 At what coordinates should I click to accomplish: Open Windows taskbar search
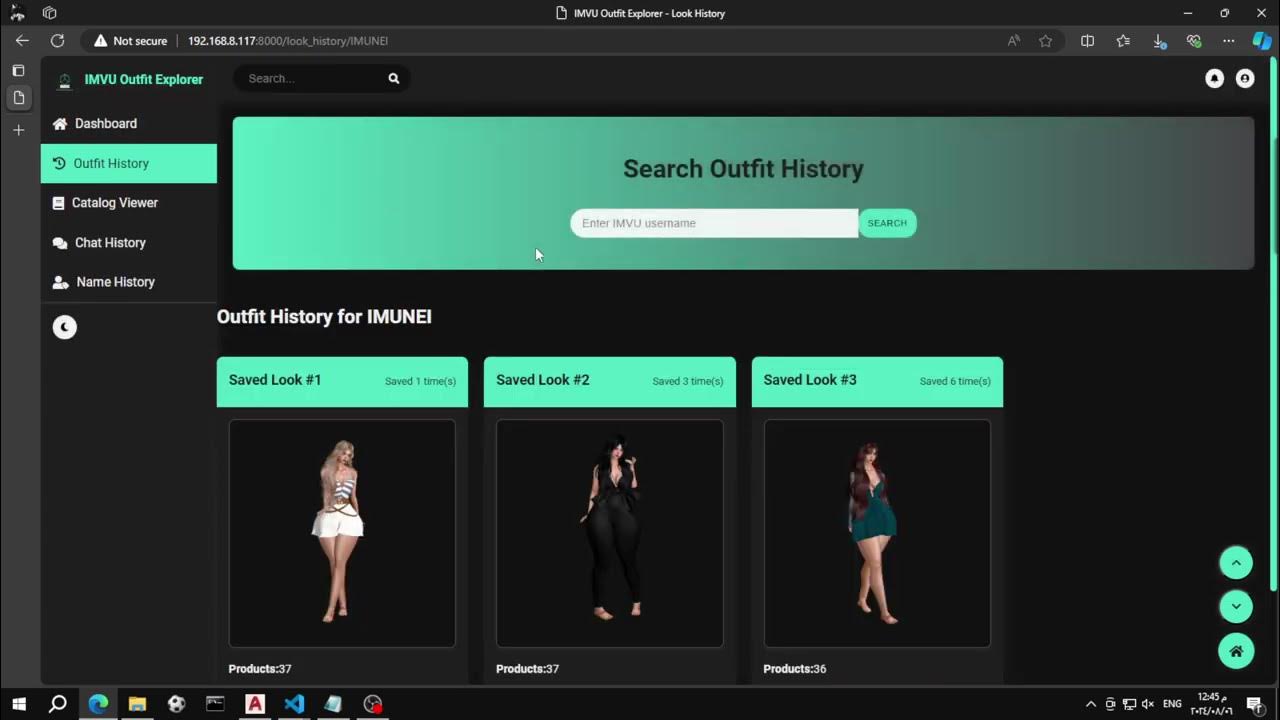(58, 704)
